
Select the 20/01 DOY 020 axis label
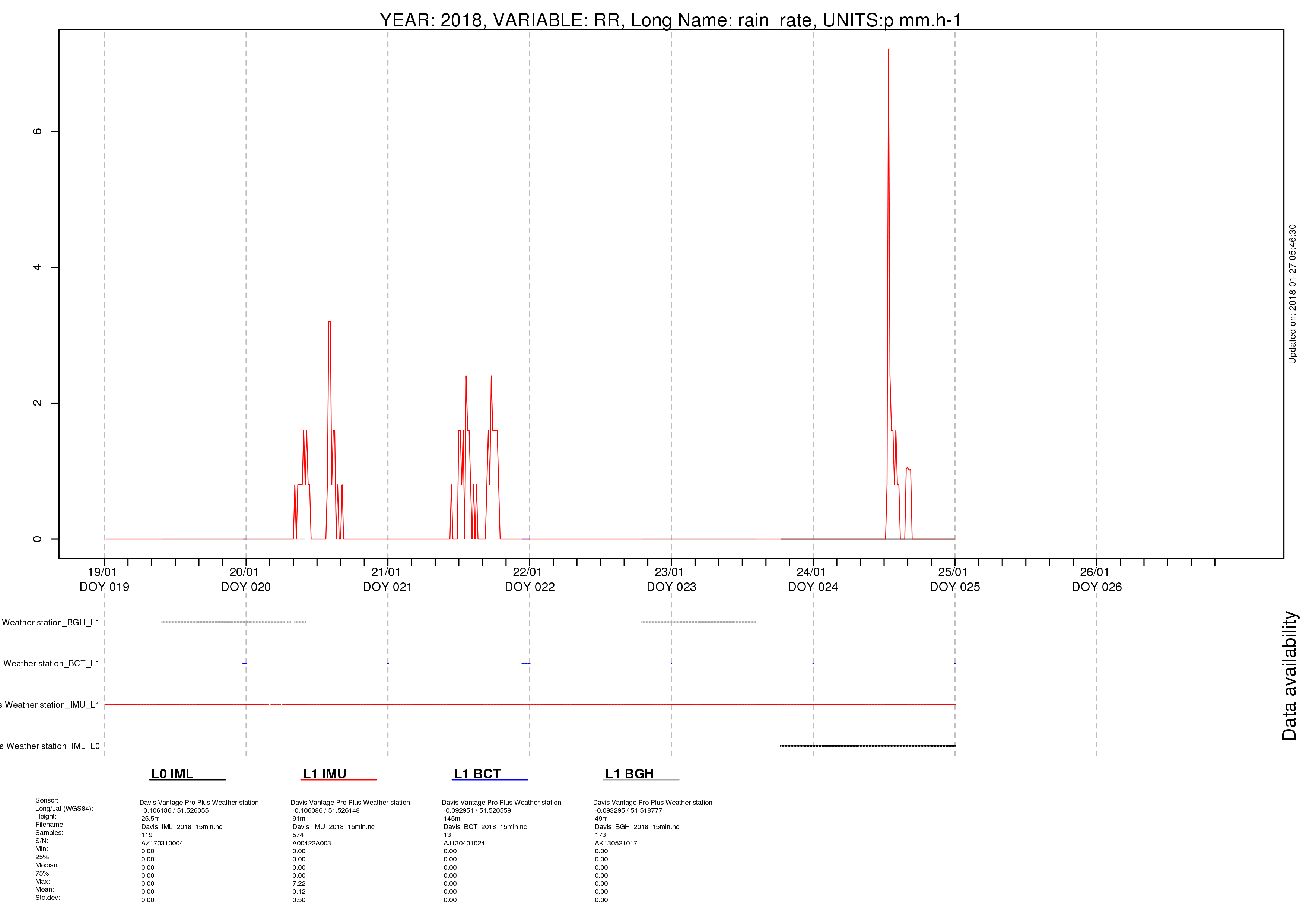click(246, 579)
